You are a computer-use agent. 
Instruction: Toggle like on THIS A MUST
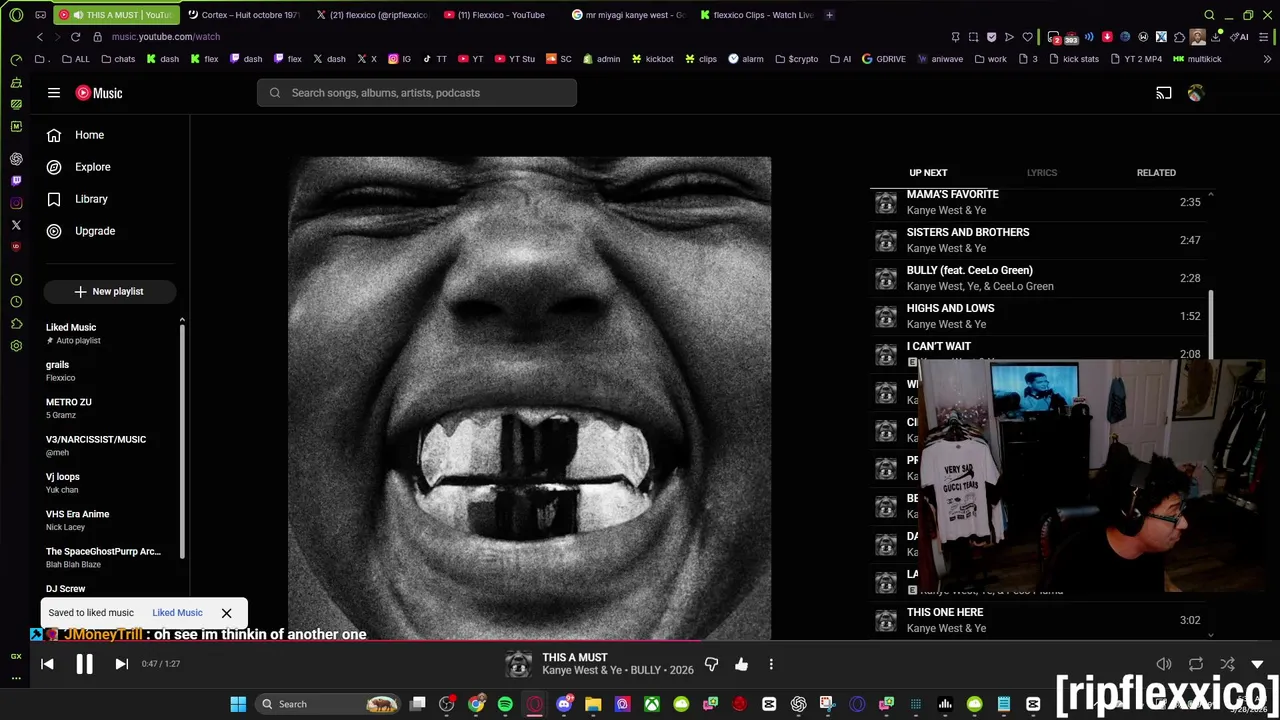pos(741,664)
